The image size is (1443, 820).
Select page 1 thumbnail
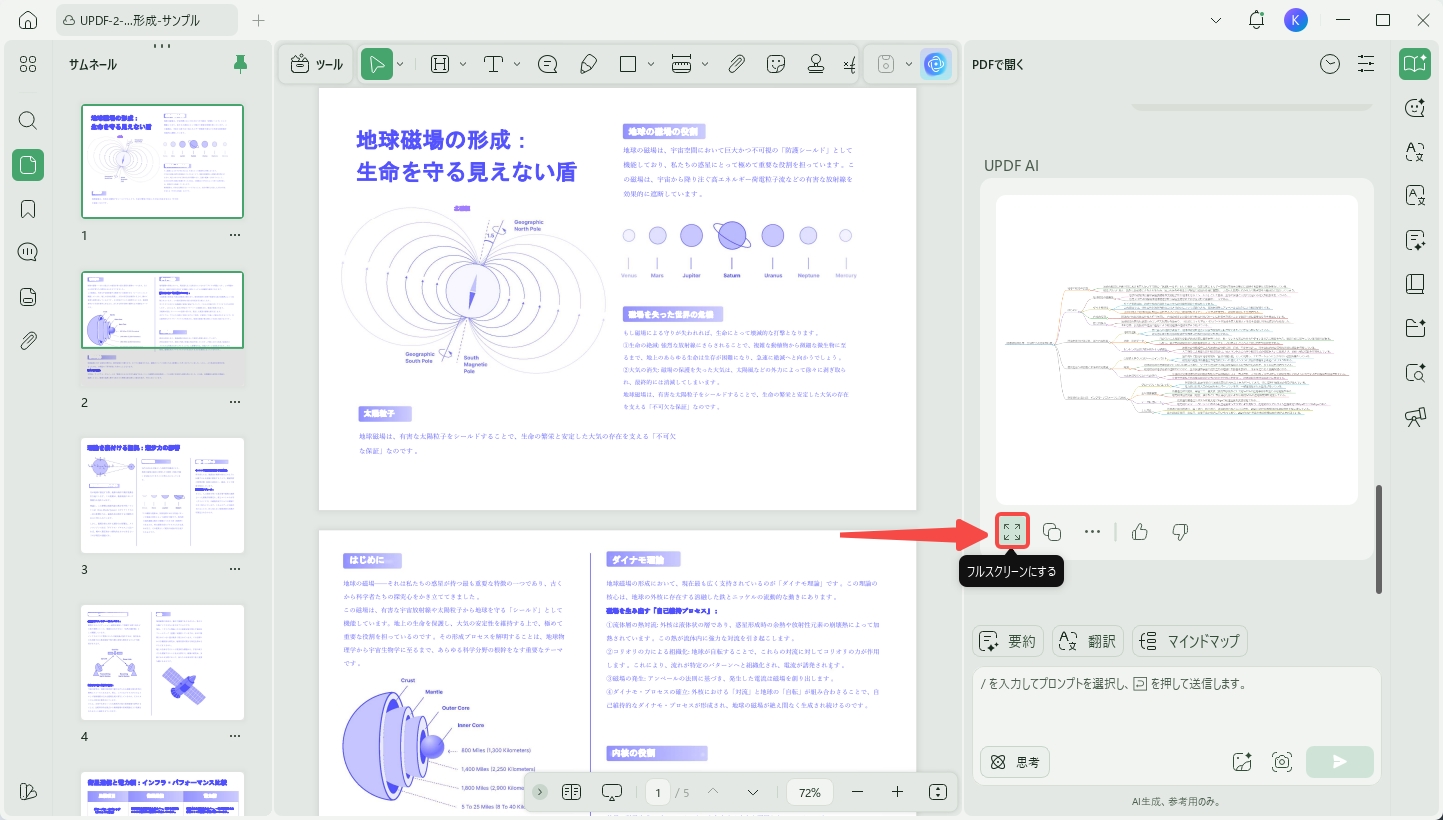coord(163,161)
